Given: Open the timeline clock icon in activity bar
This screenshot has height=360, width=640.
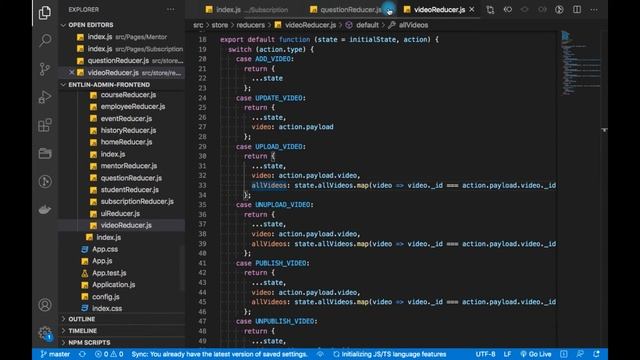Looking at the screenshot, I should [x=45, y=181].
